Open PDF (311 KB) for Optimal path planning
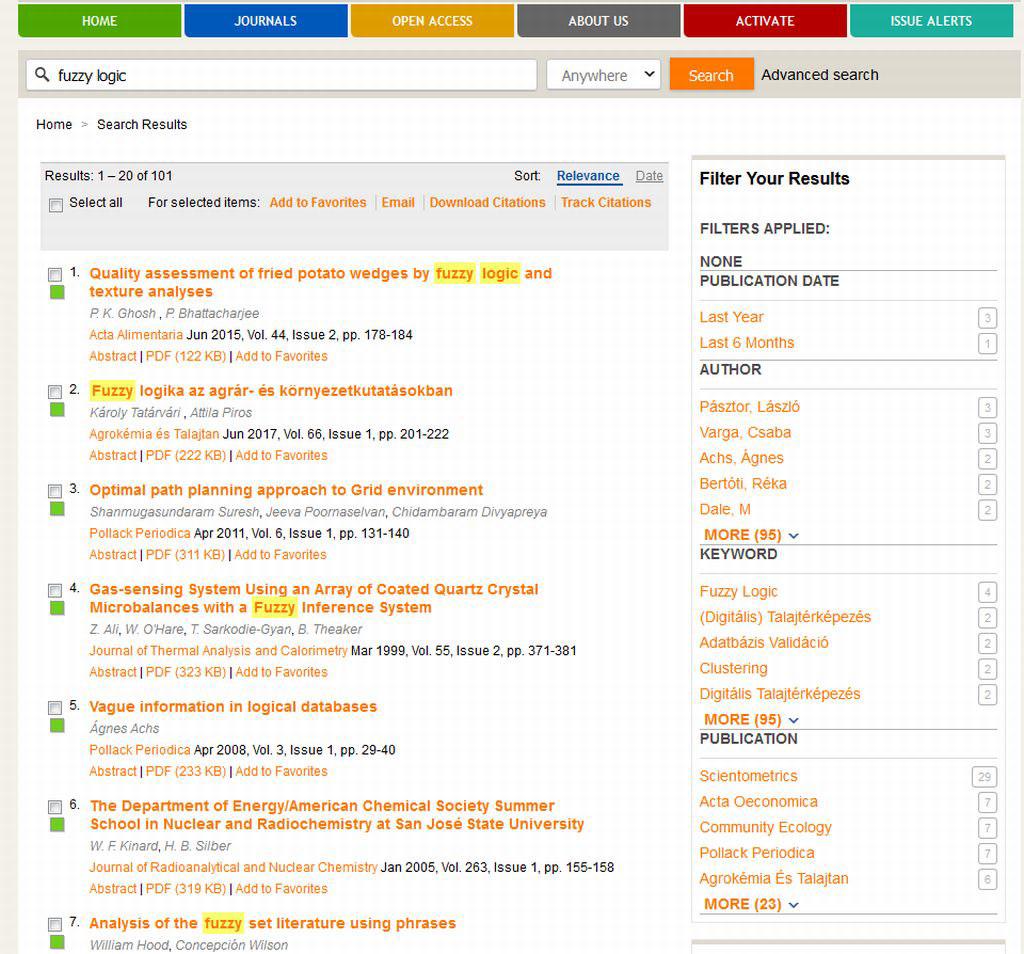 (x=185, y=555)
